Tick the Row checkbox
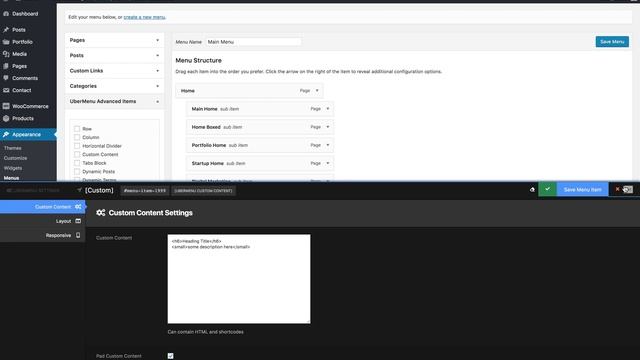This screenshot has height=360, width=640. click(77, 129)
